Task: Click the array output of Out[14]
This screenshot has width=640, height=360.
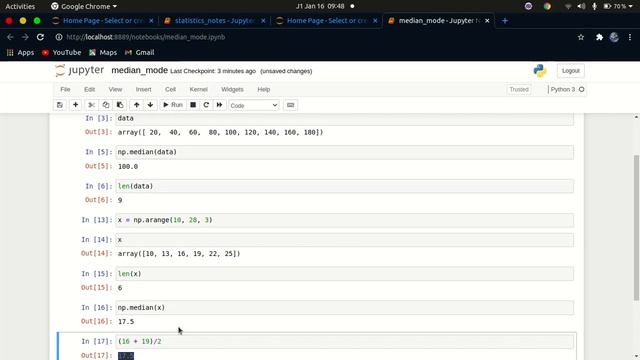Action: tap(179, 254)
